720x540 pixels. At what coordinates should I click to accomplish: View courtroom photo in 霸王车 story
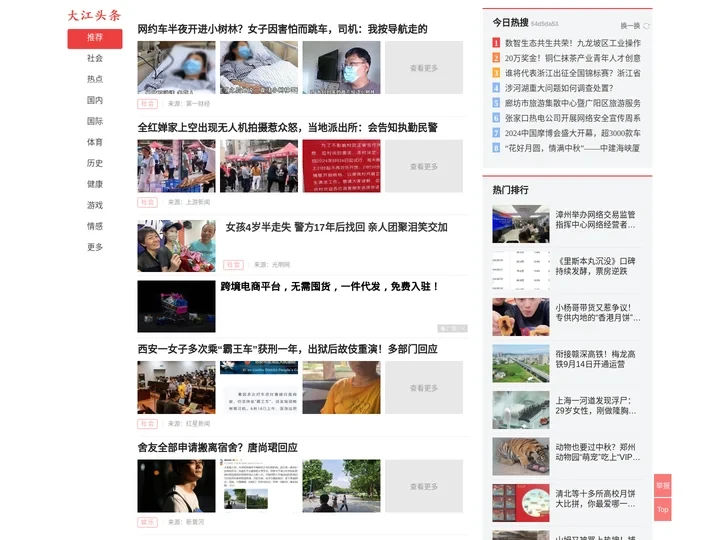click(x=176, y=387)
